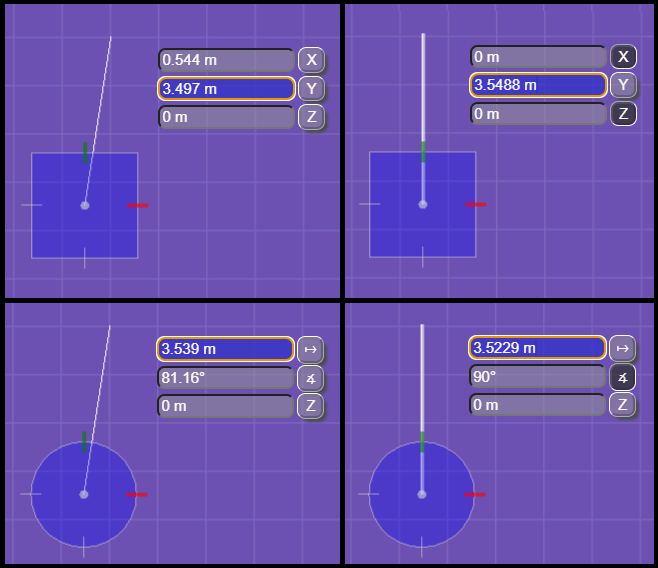Edit the 3.497 m Y field
This screenshot has height=568, width=658.
(227, 89)
